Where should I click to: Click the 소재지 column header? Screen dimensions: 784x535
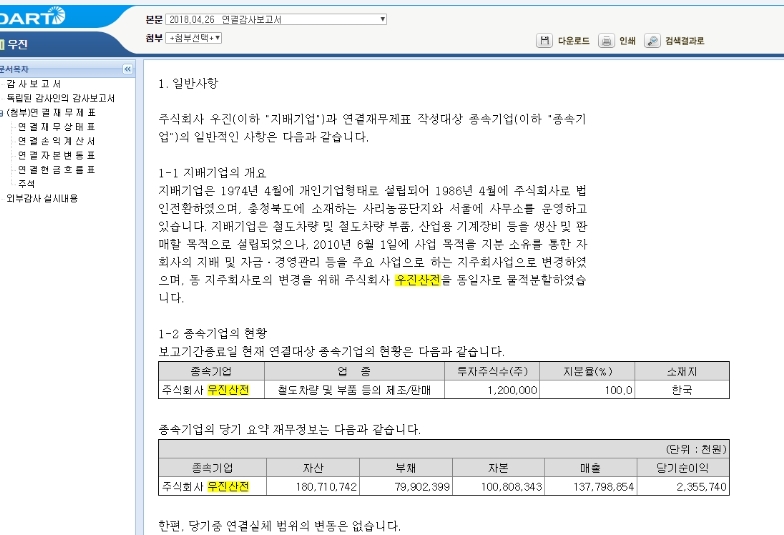(x=682, y=372)
